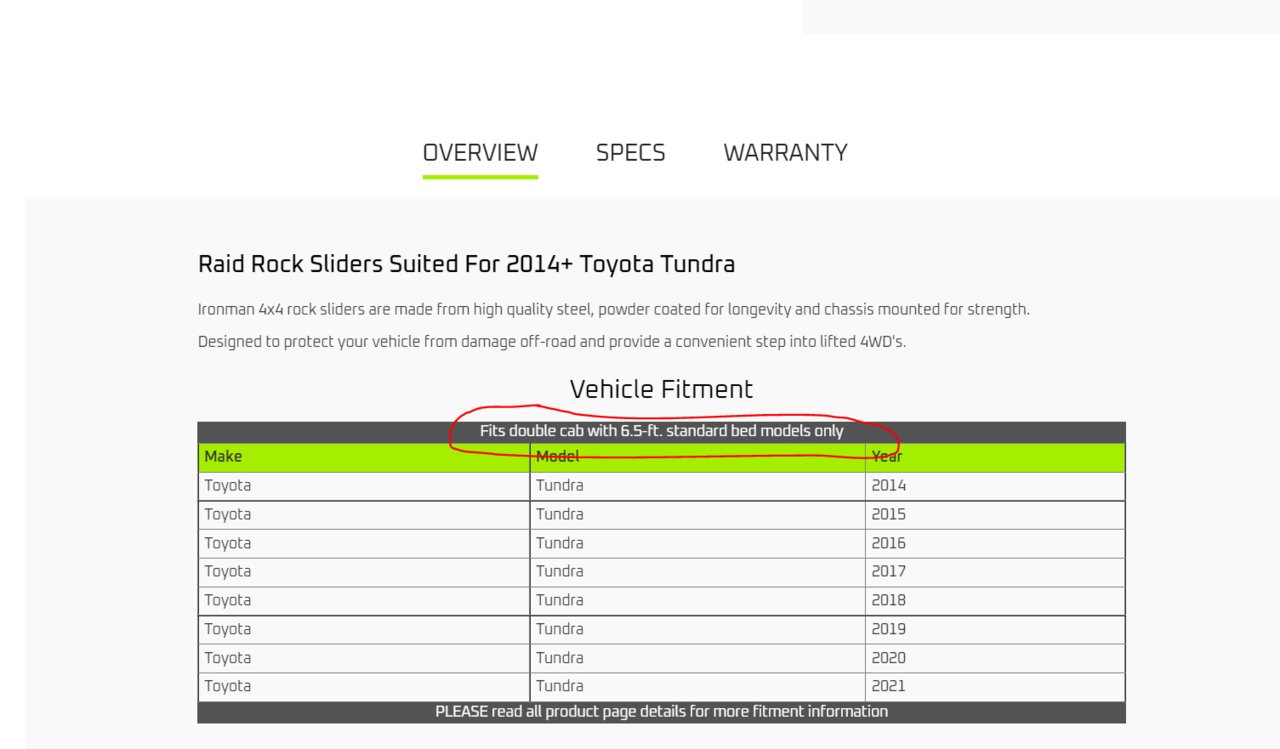Select the 'Fits double cab with 6.5-ft. standard bed' note

coord(661,432)
